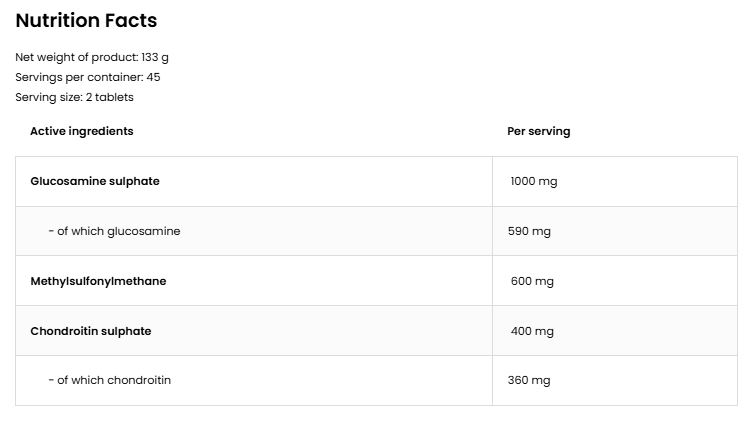This screenshot has width=751, height=425.
Task: Click the Chondroitin sulphate row label
Action: [91, 331]
